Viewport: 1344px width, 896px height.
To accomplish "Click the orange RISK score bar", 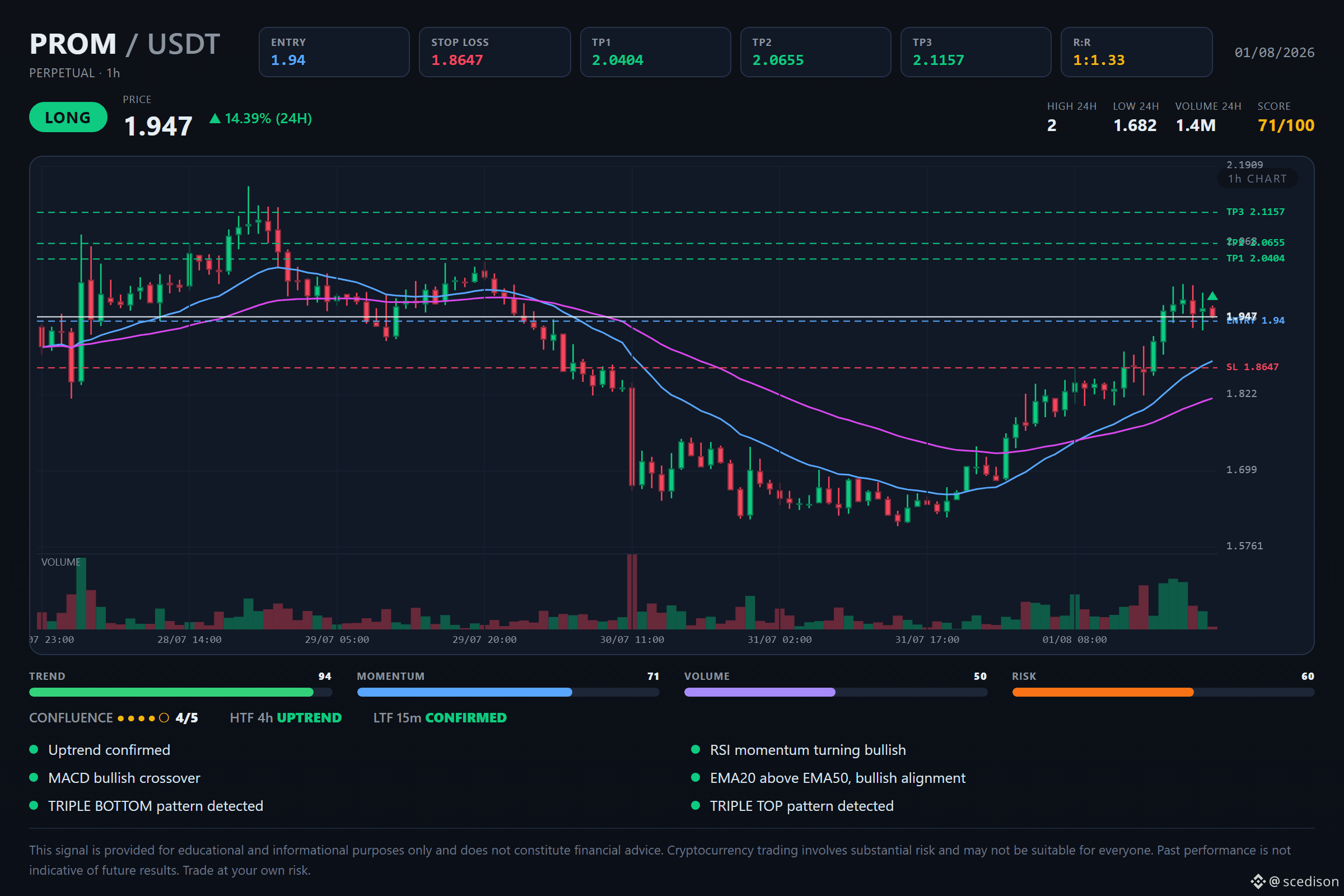I will coord(1163,693).
